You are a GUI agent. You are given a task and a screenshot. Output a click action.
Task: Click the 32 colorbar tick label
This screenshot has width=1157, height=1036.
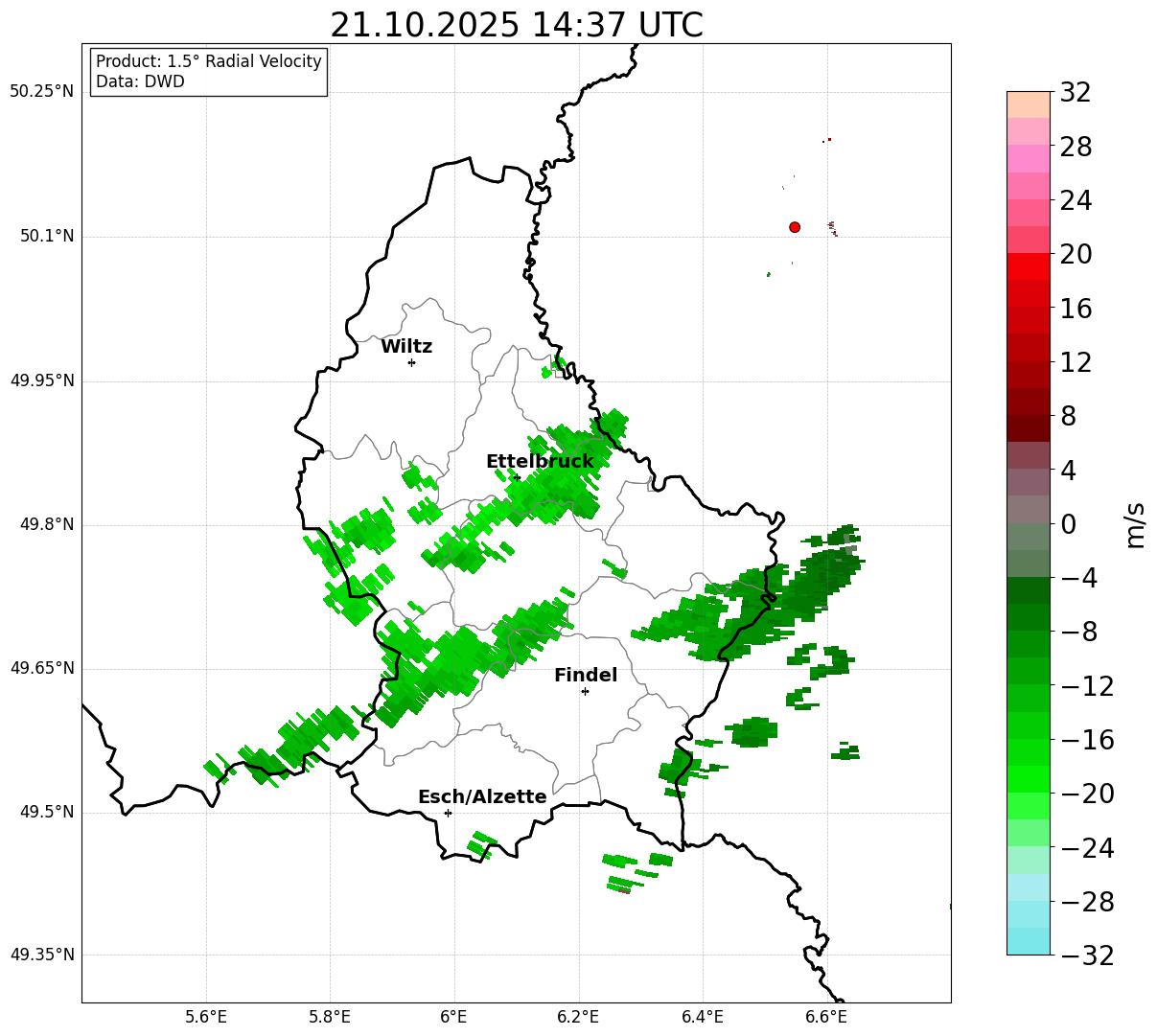click(x=1075, y=93)
